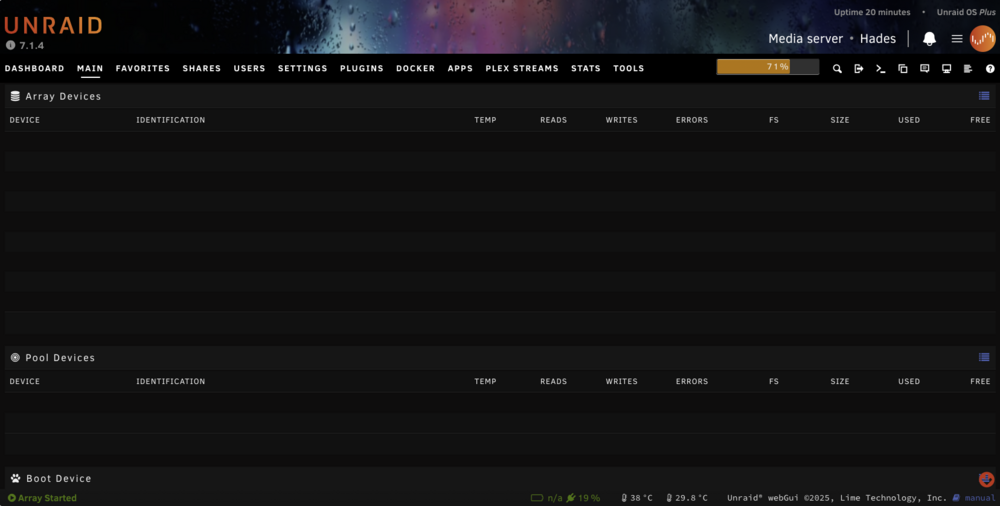Click the green Array Started status icon
The height and width of the screenshot is (506, 1000).
(11, 498)
